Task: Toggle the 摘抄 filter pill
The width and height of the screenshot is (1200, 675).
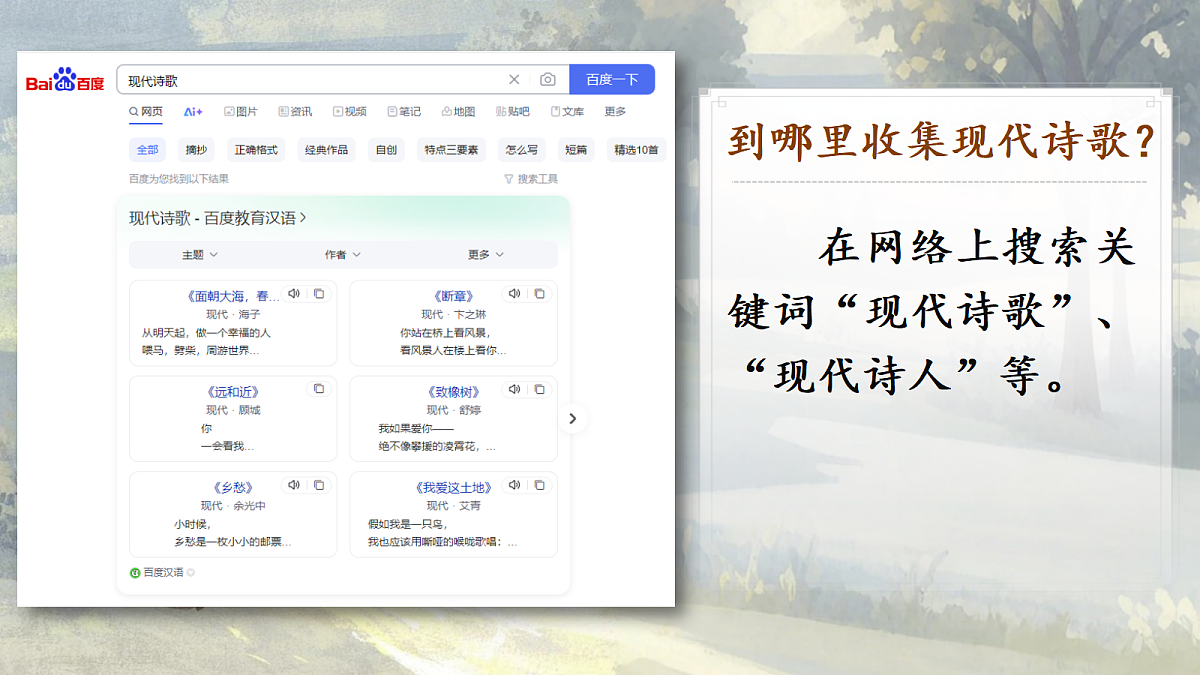Action: (x=196, y=149)
